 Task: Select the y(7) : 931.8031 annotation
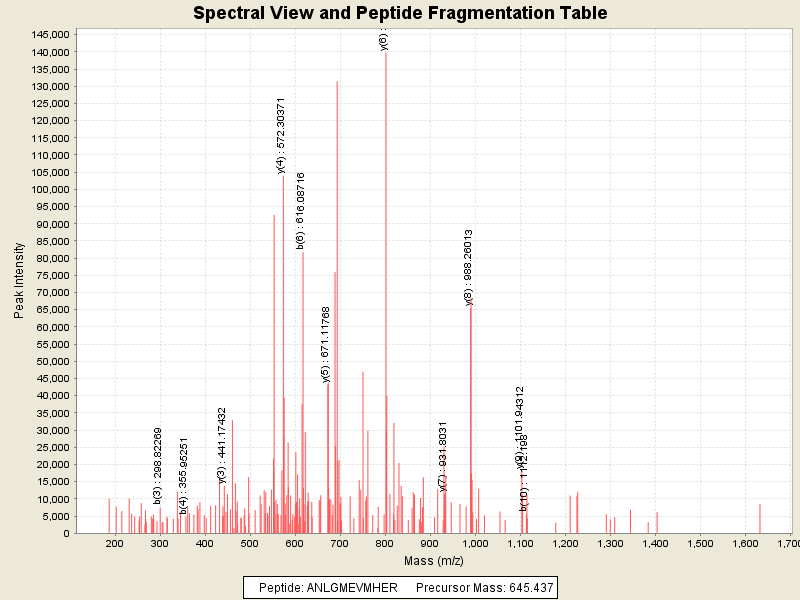pyautogui.click(x=443, y=456)
